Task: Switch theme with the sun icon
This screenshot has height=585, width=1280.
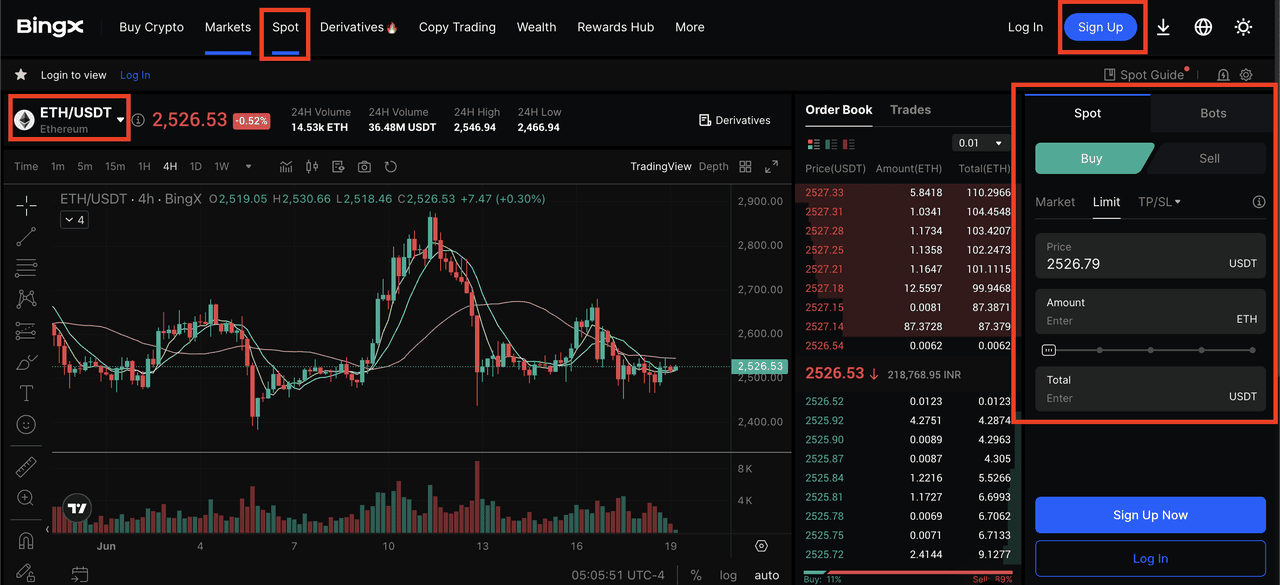Action: coord(1243,27)
